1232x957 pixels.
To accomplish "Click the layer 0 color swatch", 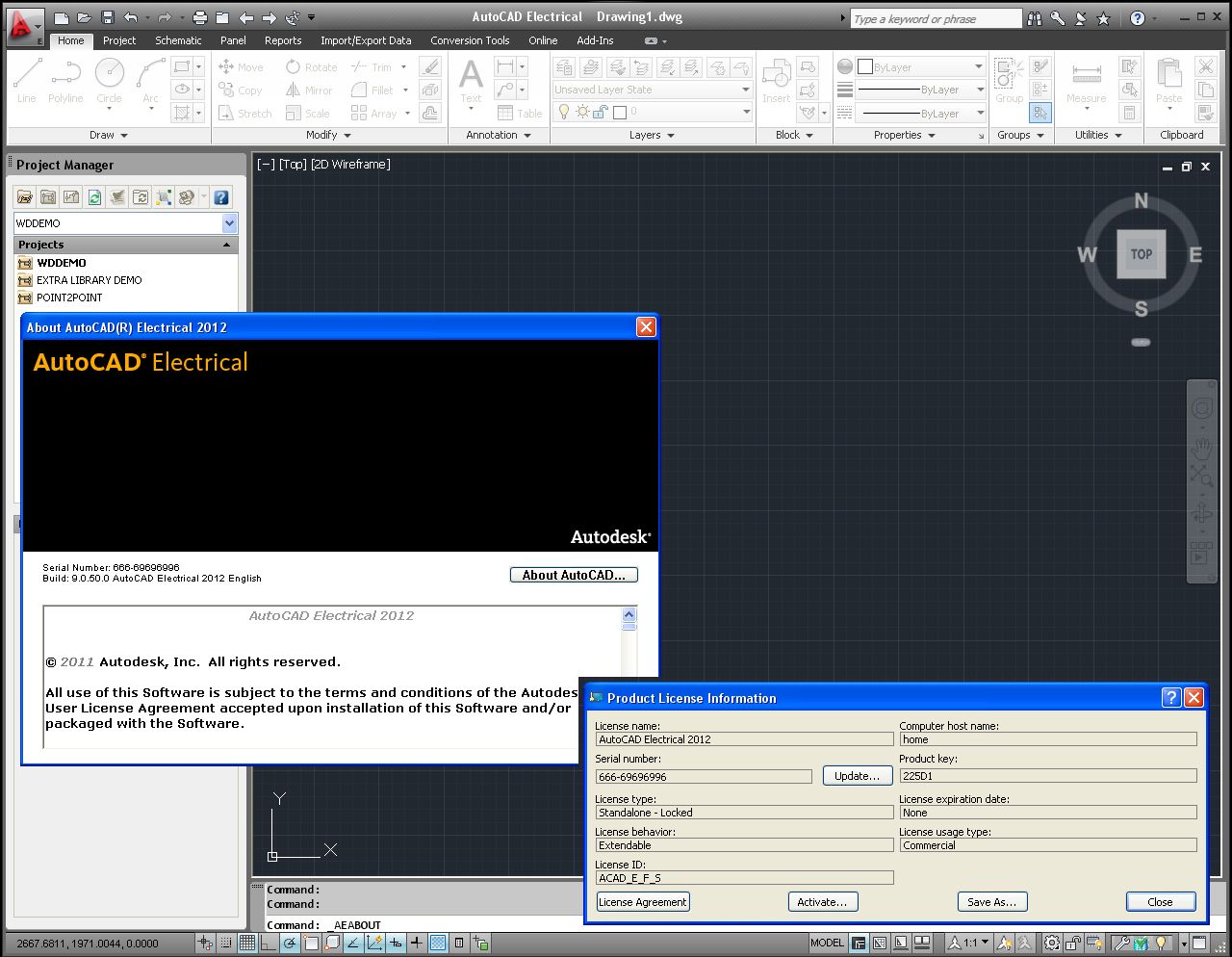I will tap(620, 112).
